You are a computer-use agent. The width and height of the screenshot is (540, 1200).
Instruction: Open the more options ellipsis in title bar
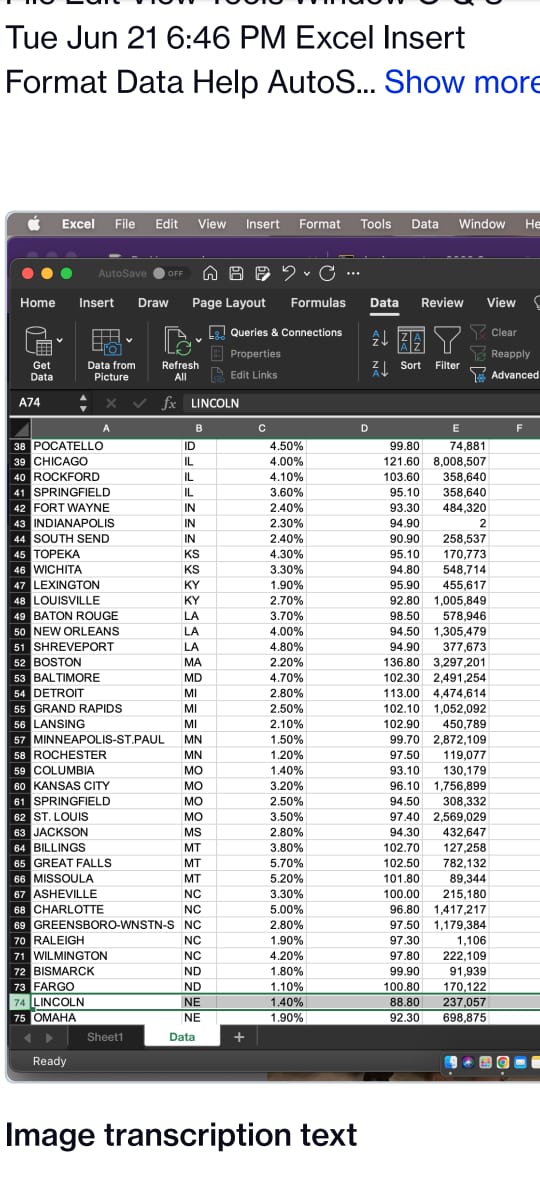coord(353,273)
